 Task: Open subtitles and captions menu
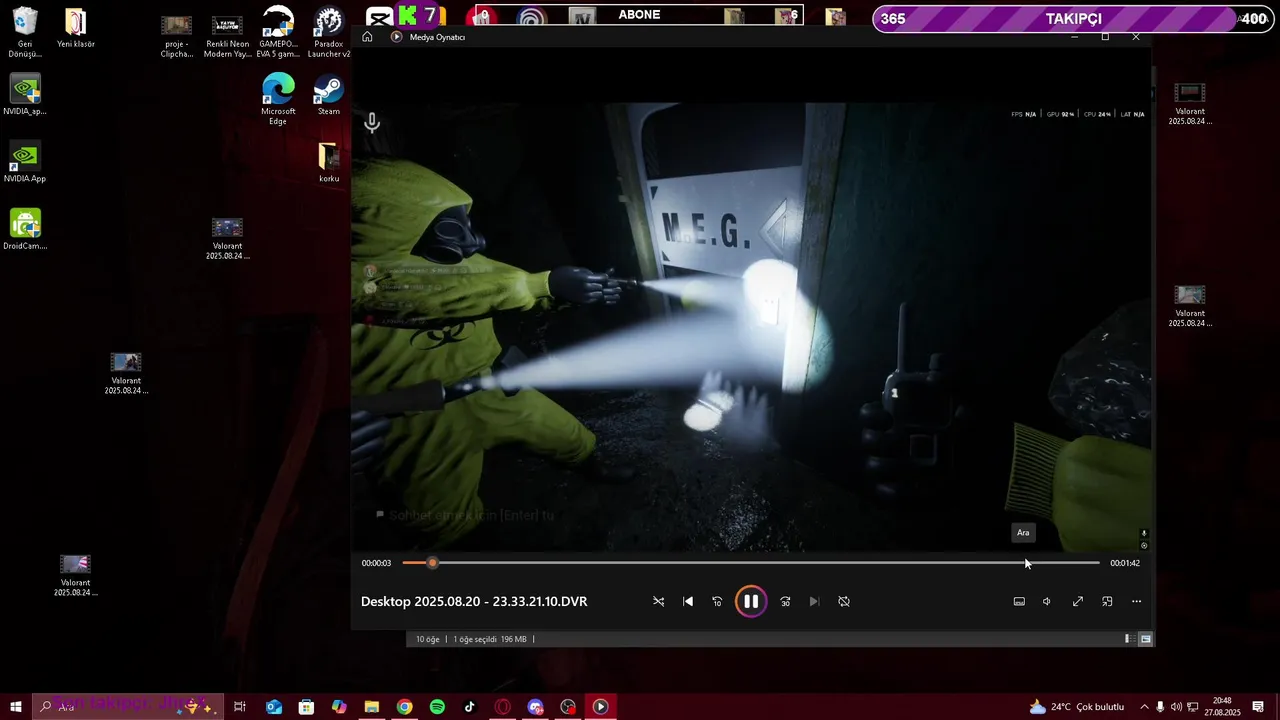(x=1019, y=601)
